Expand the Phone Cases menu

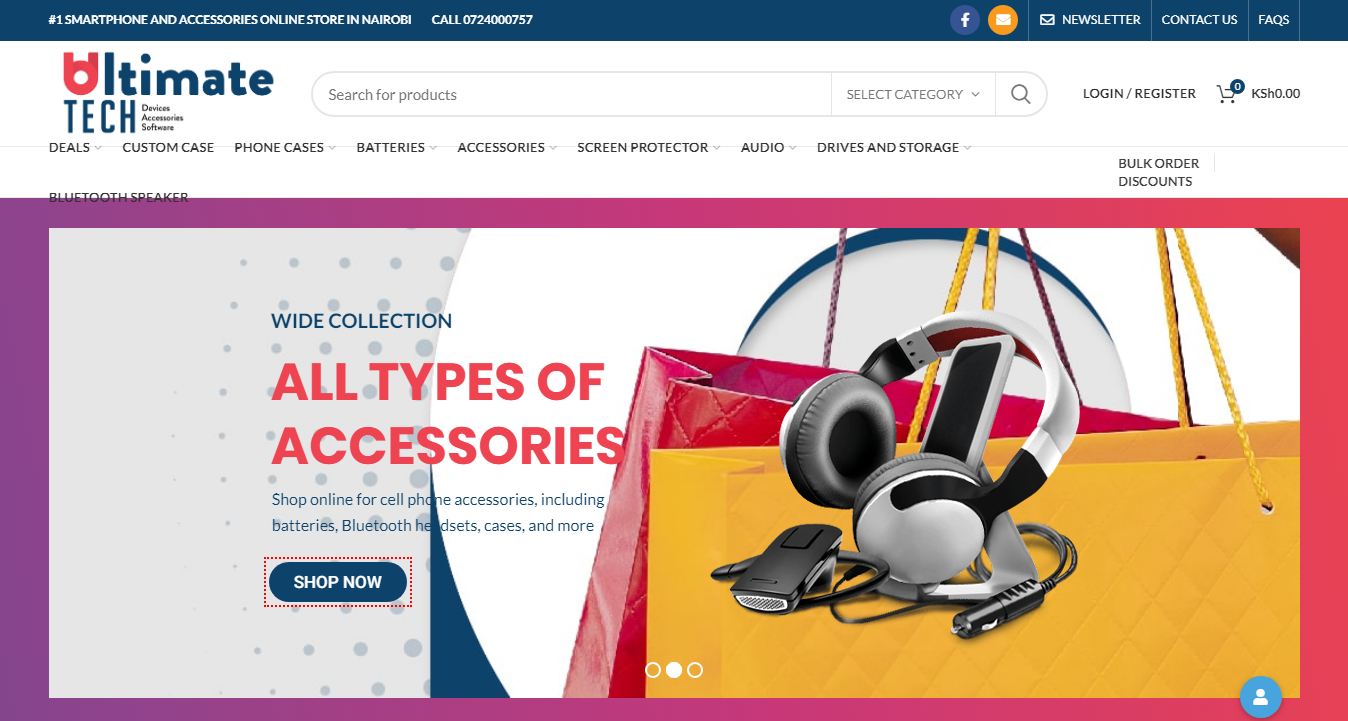click(x=285, y=147)
